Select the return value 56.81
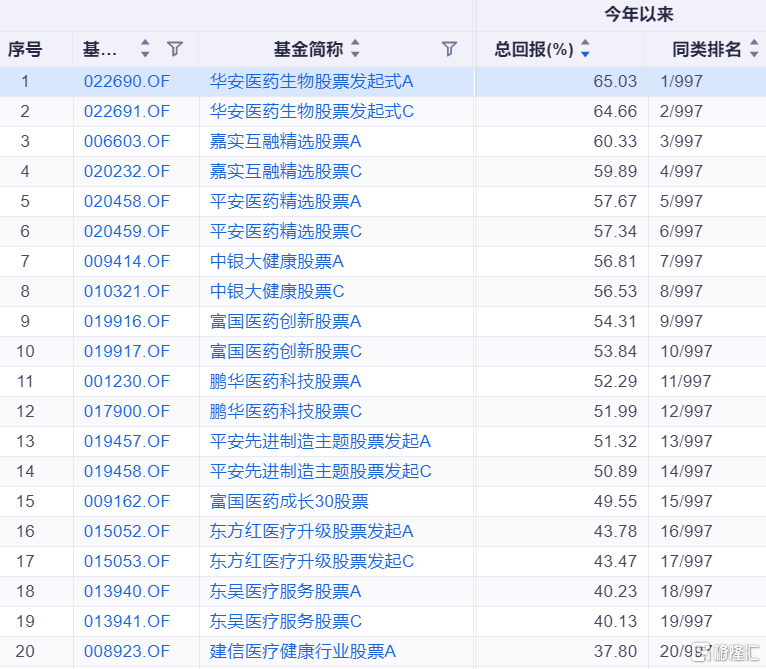This screenshot has height=669, width=766. pos(615,261)
